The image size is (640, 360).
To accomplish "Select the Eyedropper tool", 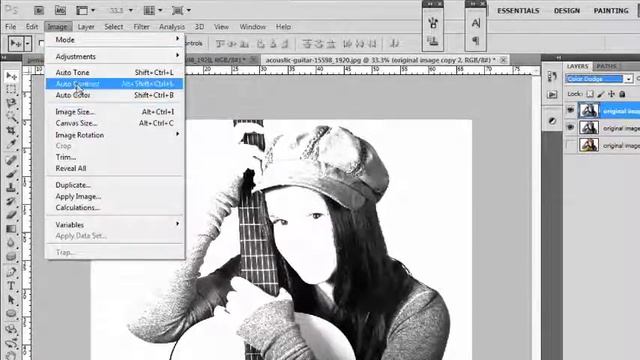I will coord(11,144).
